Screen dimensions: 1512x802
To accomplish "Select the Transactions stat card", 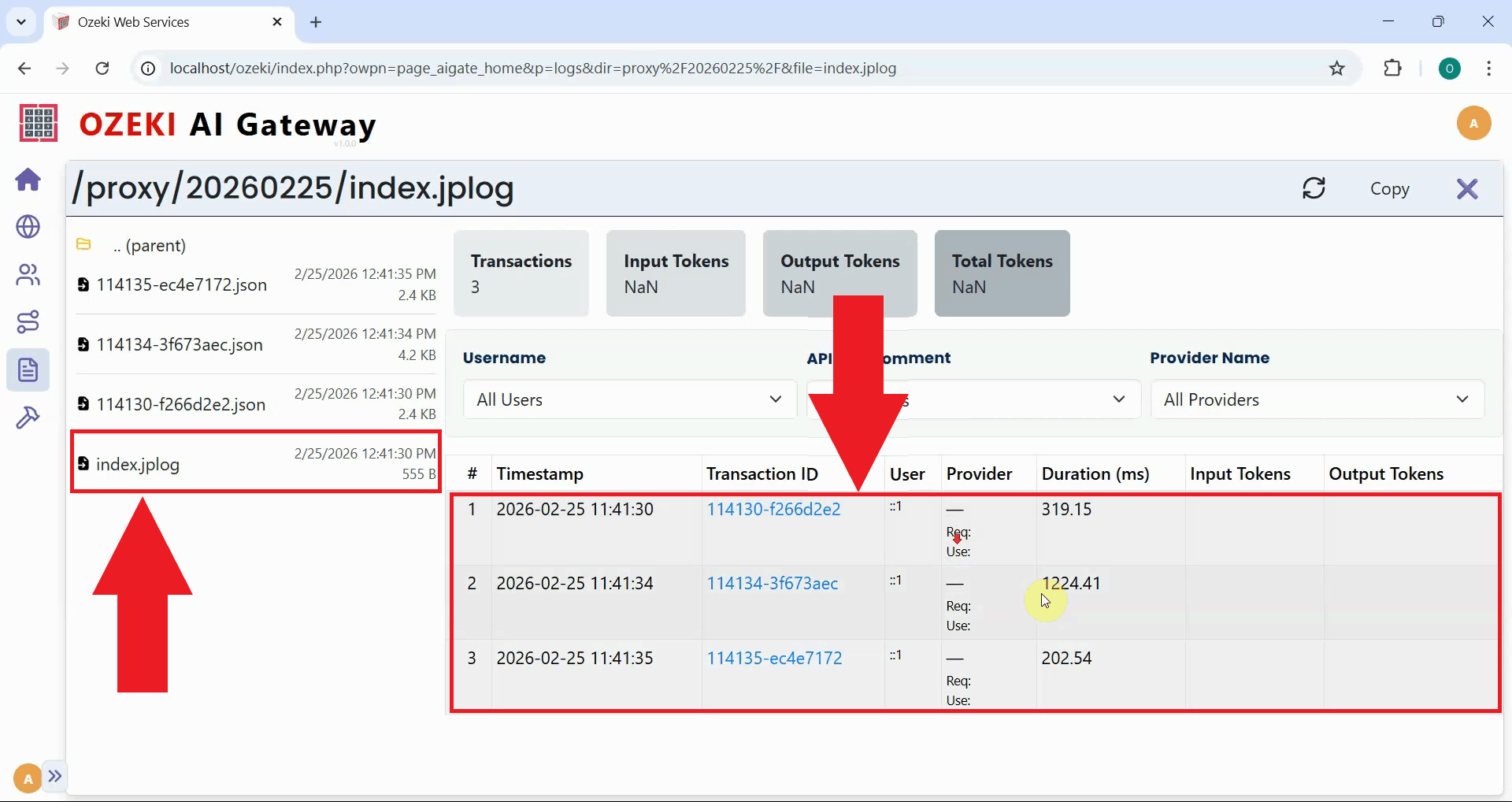I will [x=521, y=273].
